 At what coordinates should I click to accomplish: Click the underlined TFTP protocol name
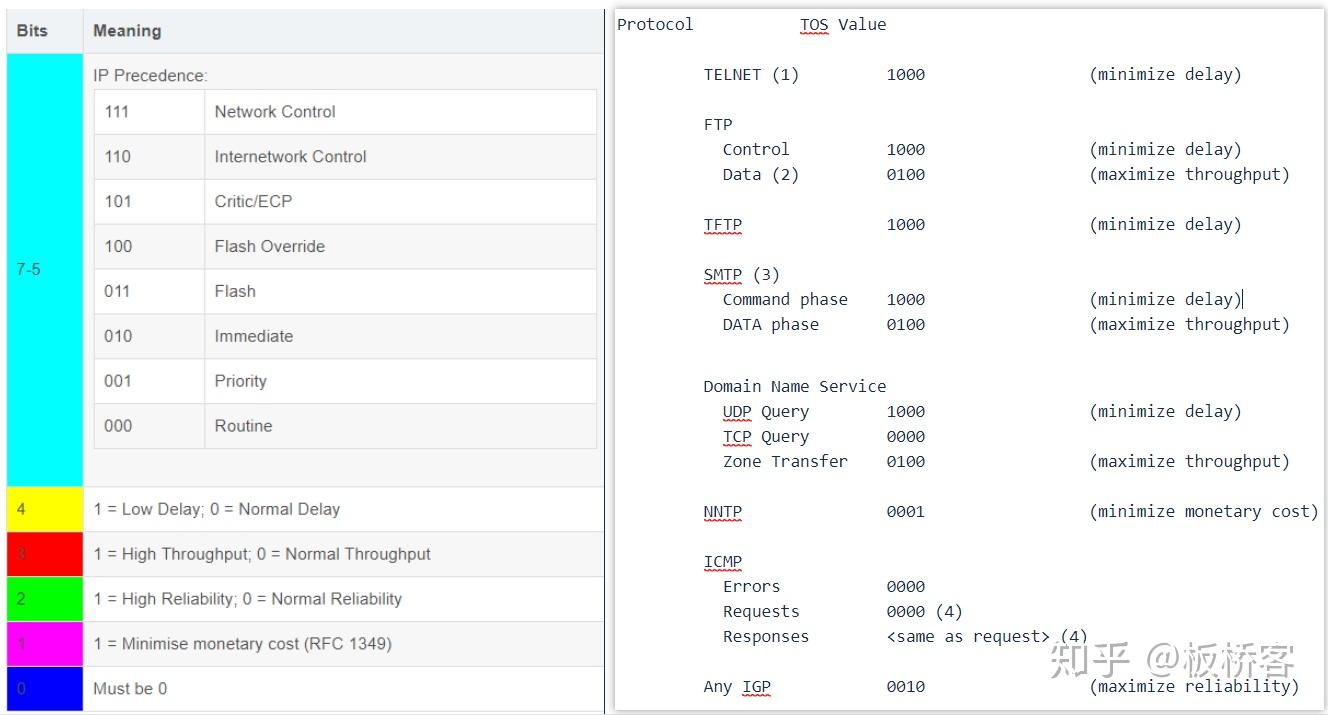click(723, 225)
